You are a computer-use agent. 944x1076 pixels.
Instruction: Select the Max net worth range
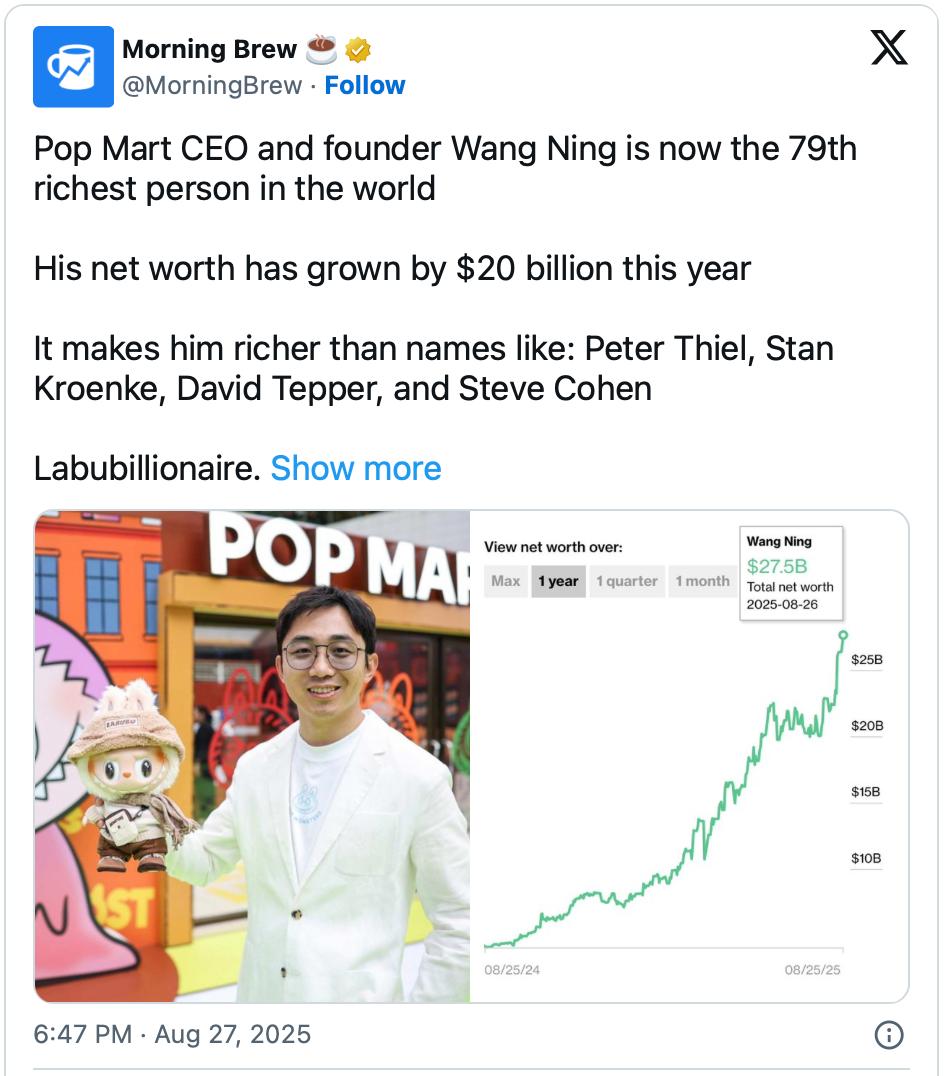pyautogui.click(x=506, y=581)
